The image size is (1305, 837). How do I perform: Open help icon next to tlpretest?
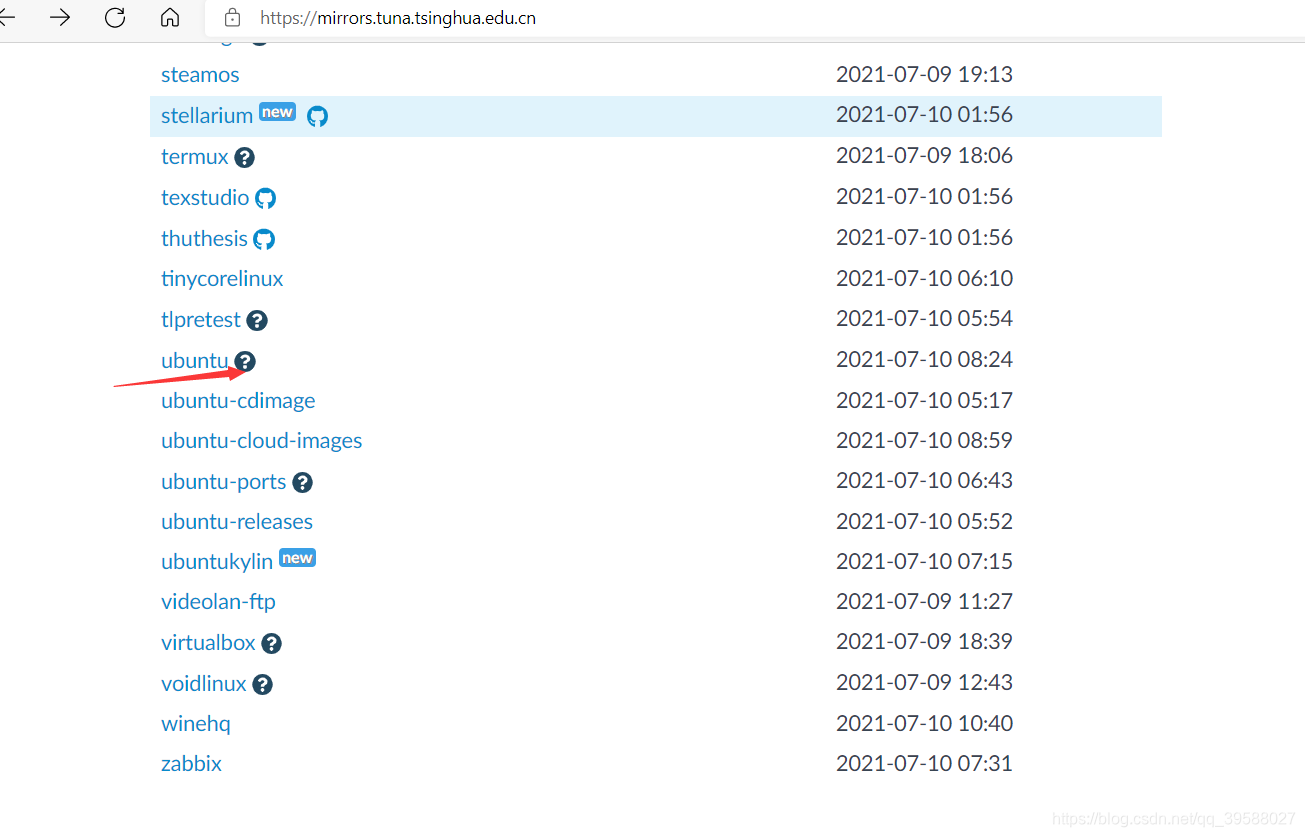(x=257, y=321)
